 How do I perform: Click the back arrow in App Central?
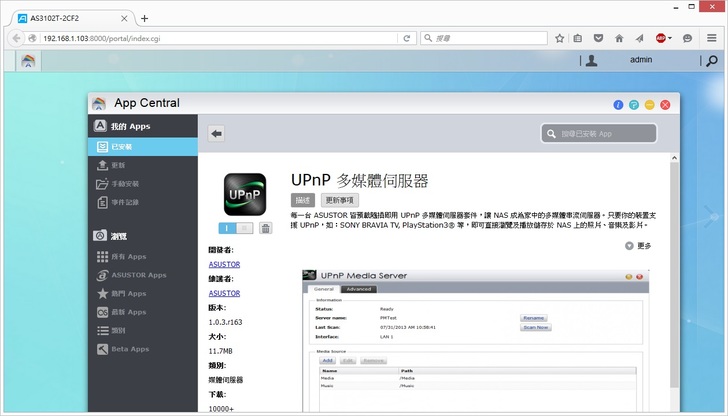click(x=216, y=133)
